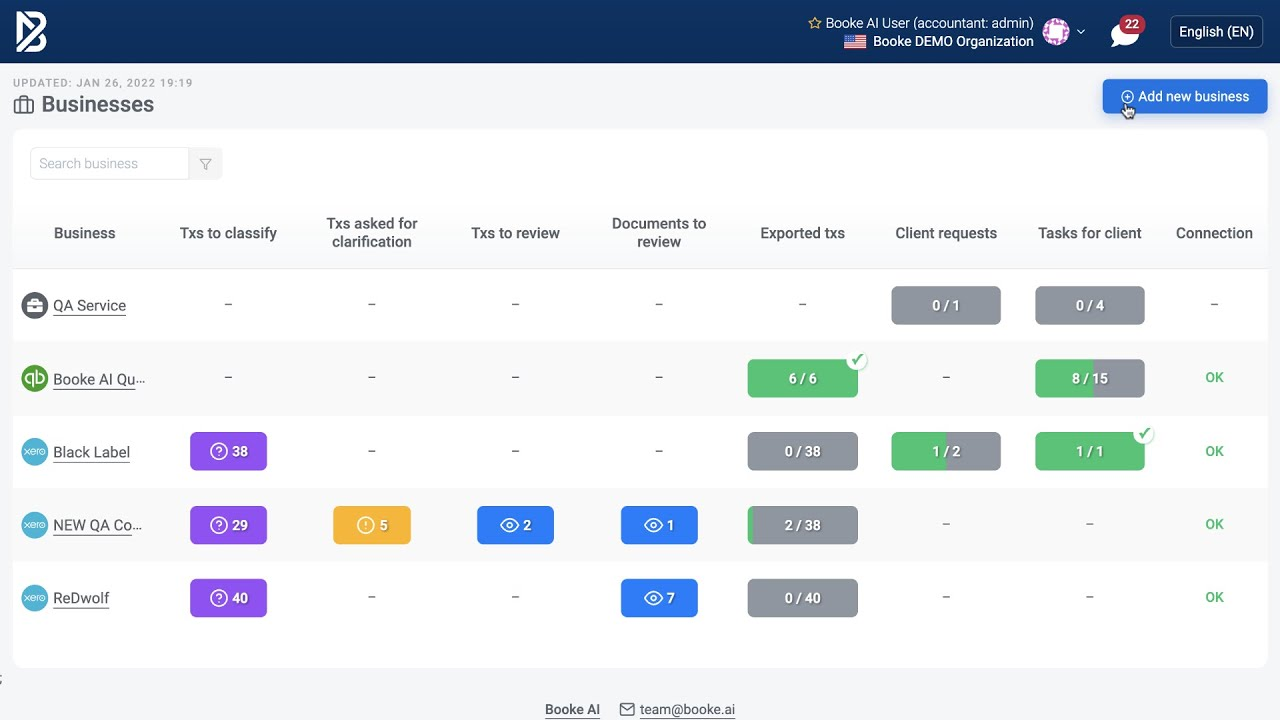Click the orange clarification badge showing 5
This screenshot has width=1280, height=720.
(x=372, y=524)
